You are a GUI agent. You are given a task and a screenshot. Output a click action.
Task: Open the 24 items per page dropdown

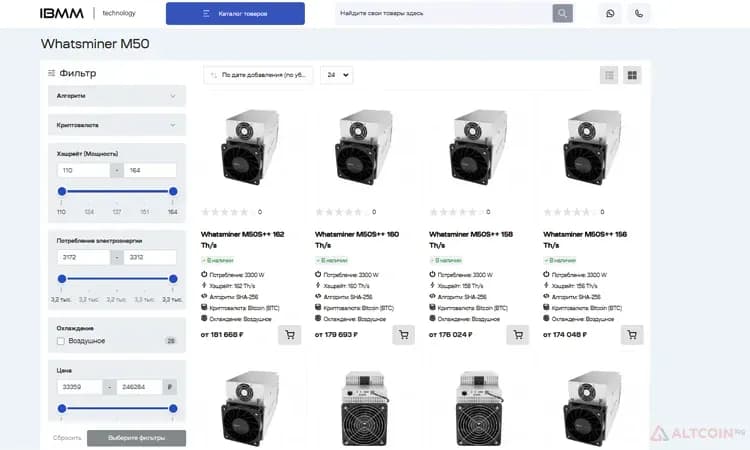click(x=337, y=75)
